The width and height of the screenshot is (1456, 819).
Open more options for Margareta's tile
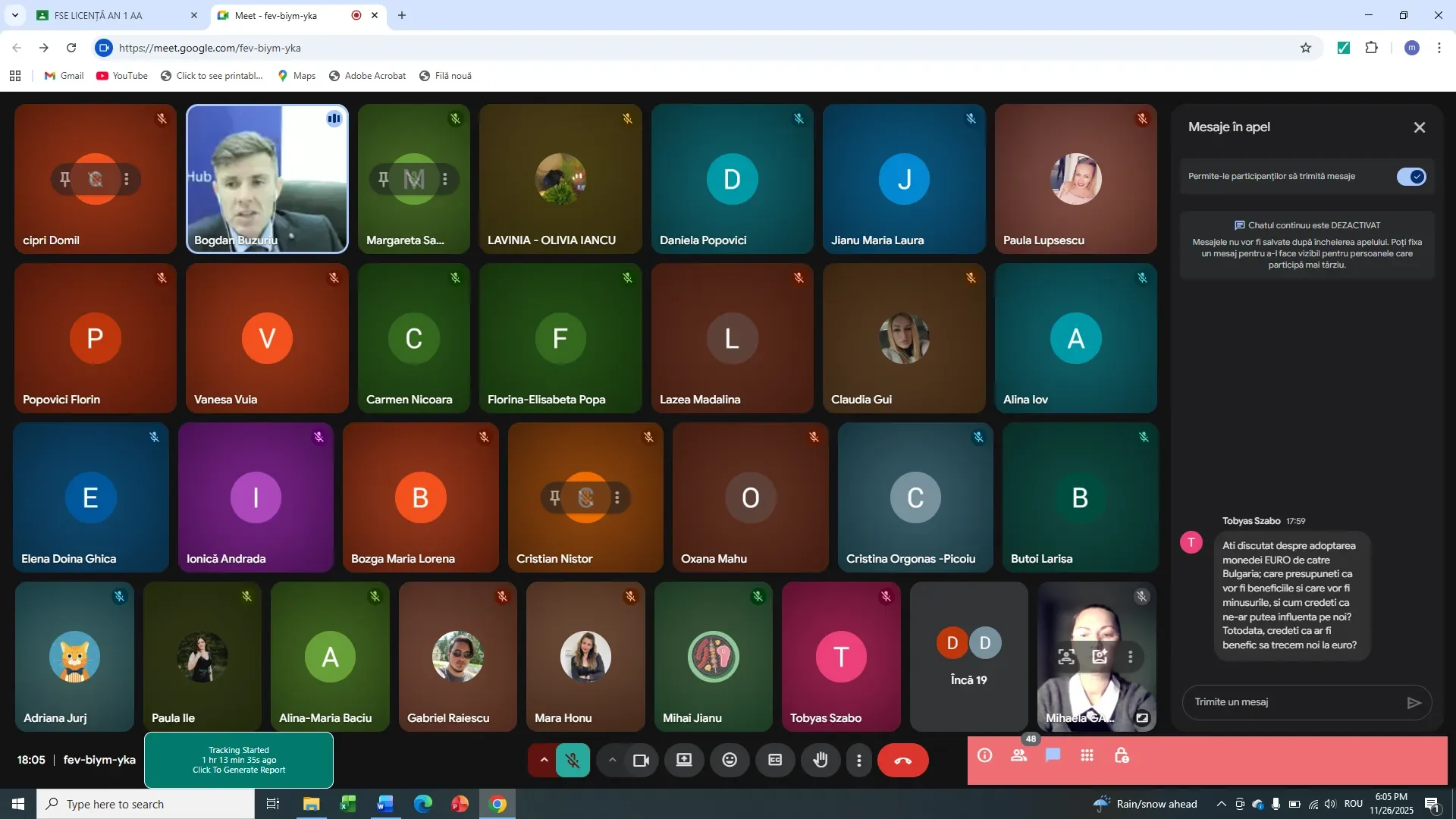[445, 179]
